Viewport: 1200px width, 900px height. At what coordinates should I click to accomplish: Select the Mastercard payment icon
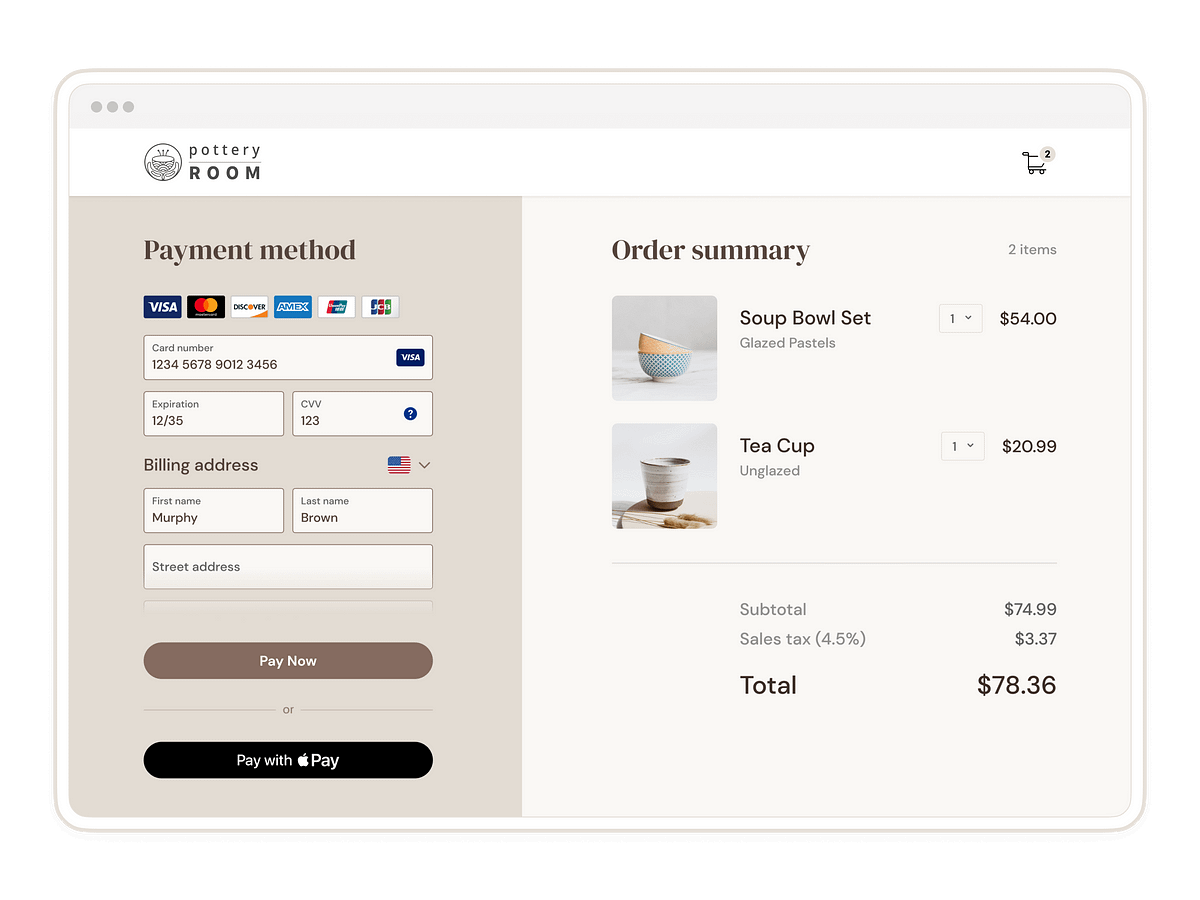coord(205,306)
